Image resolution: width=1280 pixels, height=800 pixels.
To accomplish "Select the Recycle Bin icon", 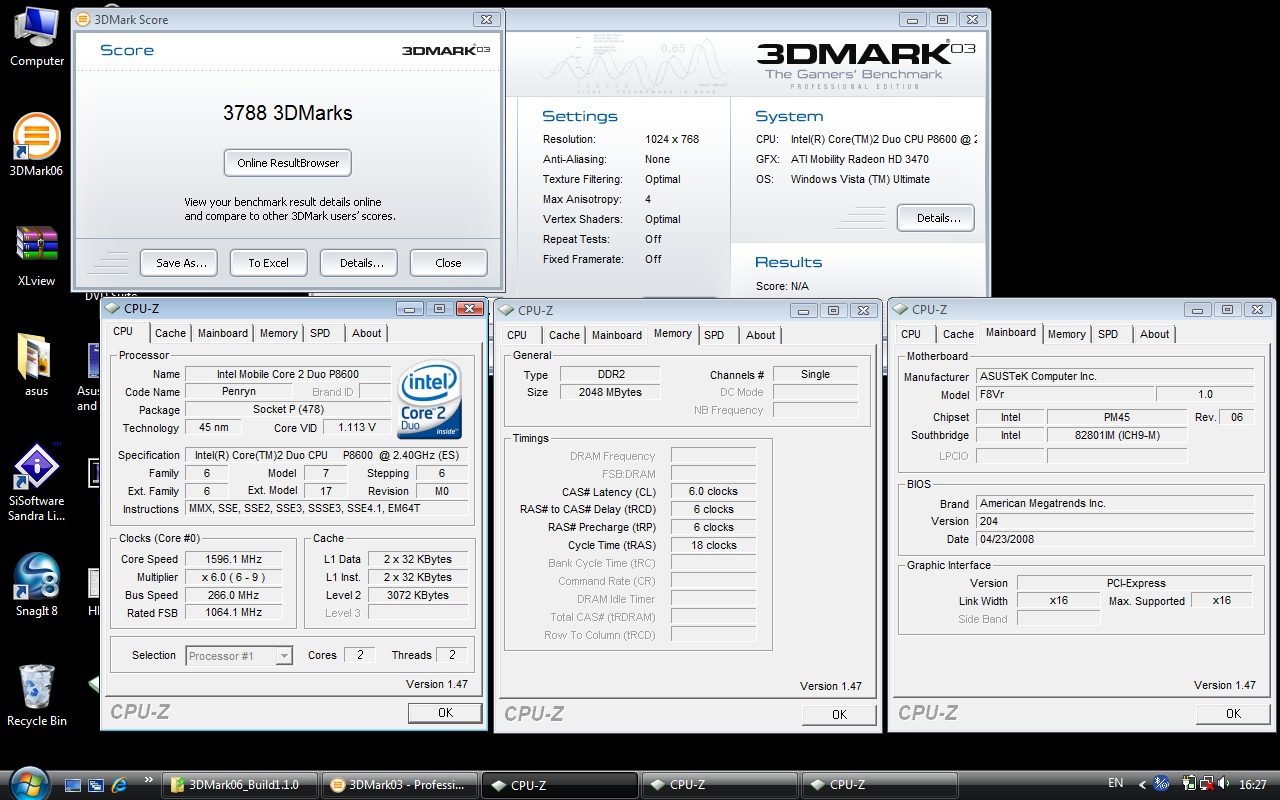I will pos(37,695).
